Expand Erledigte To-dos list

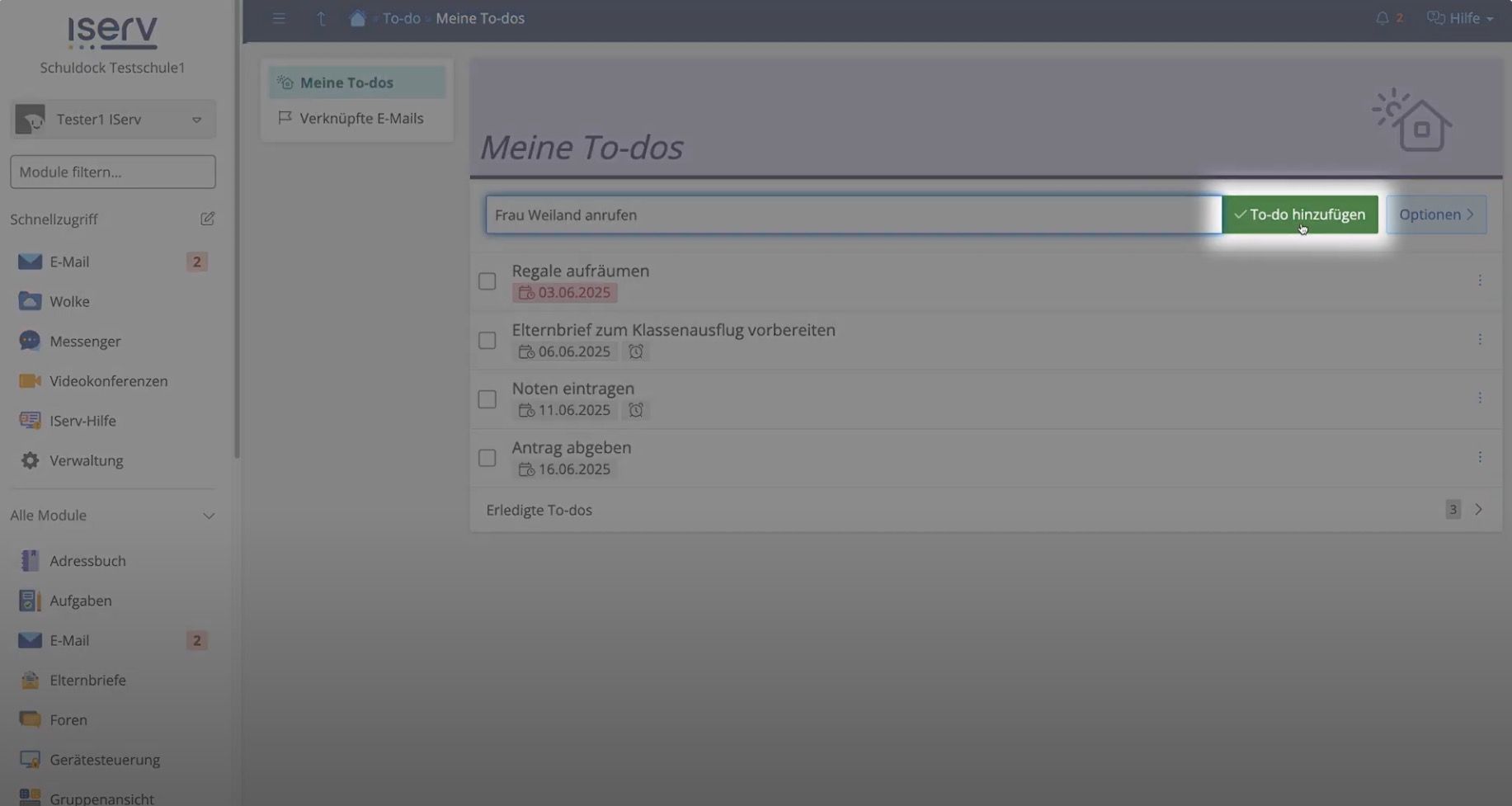1478,510
